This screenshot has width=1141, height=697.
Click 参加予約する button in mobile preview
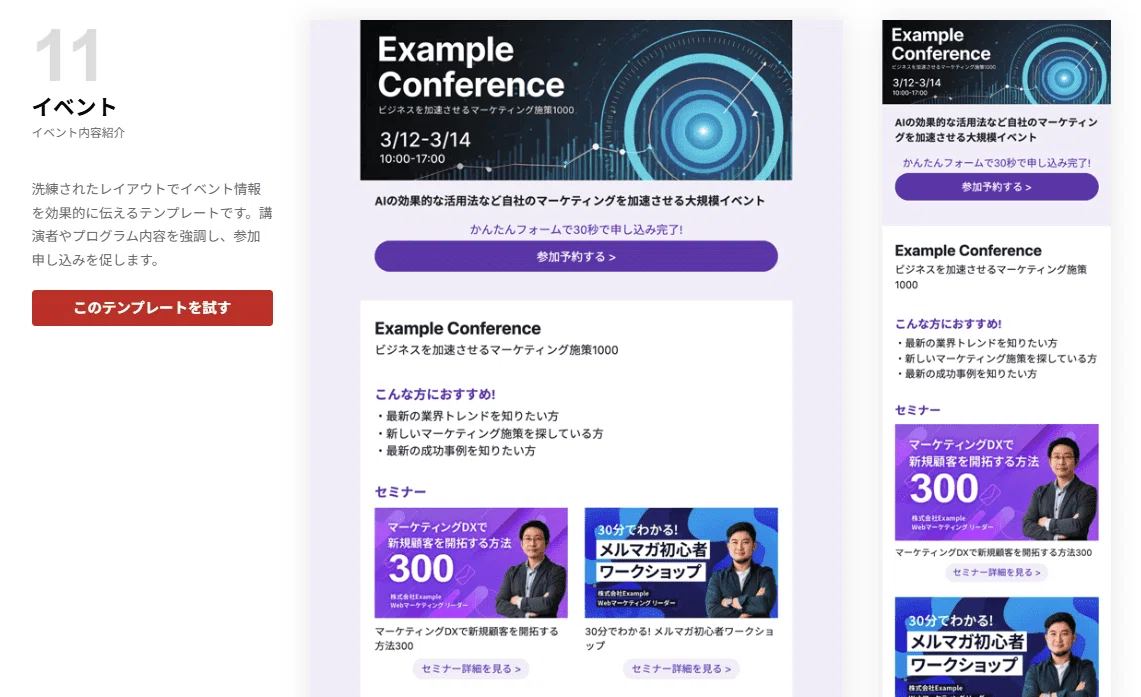(996, 187)
